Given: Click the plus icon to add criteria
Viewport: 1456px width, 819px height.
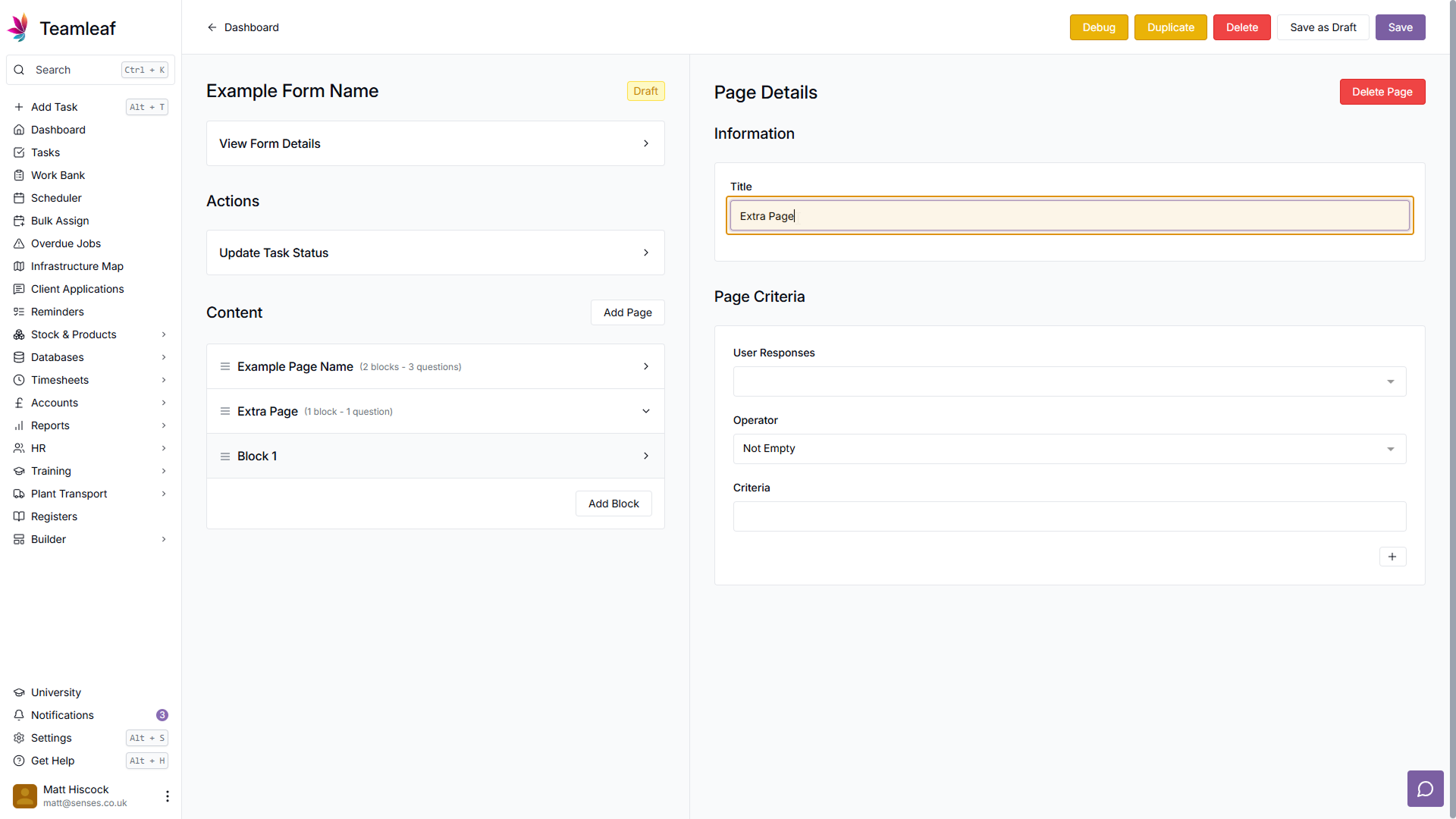Looking at the screenshot, I should 1392,557.
